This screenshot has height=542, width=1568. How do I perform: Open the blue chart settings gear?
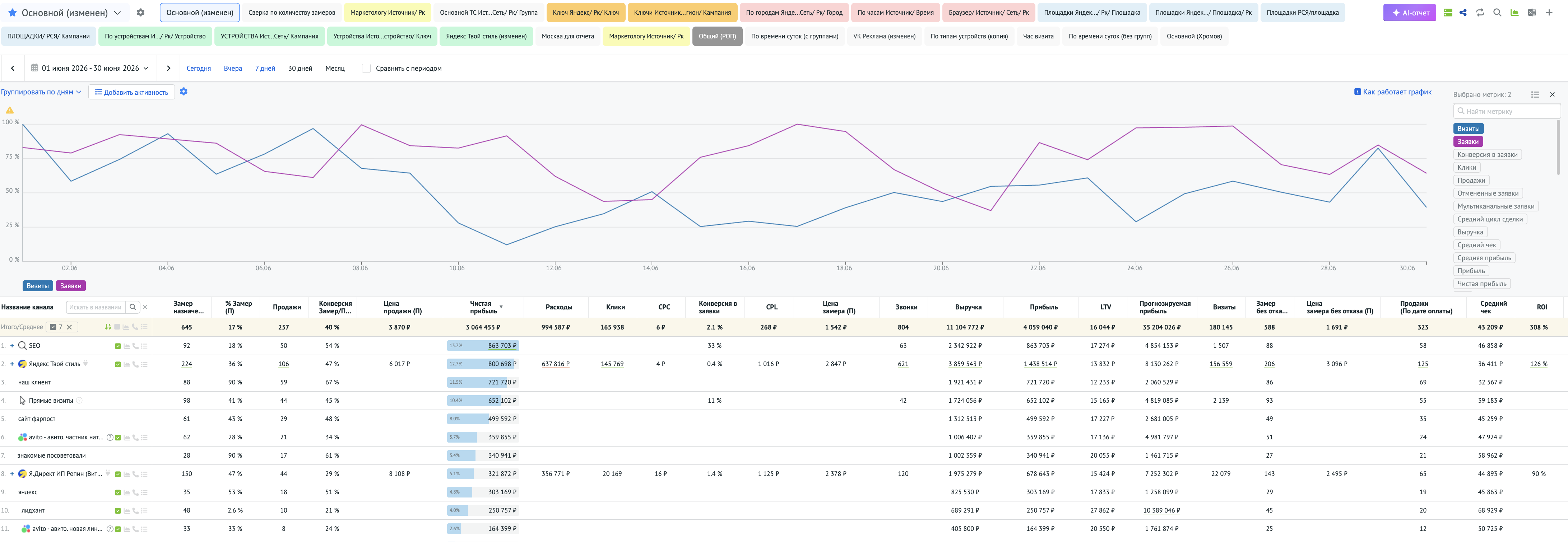click(183, 91)
